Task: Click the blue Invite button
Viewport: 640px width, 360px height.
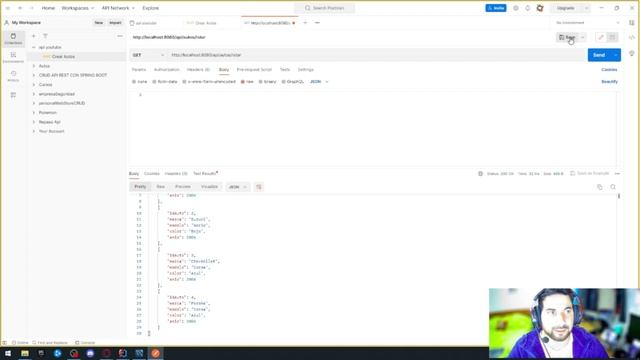Action: (496, 8)
